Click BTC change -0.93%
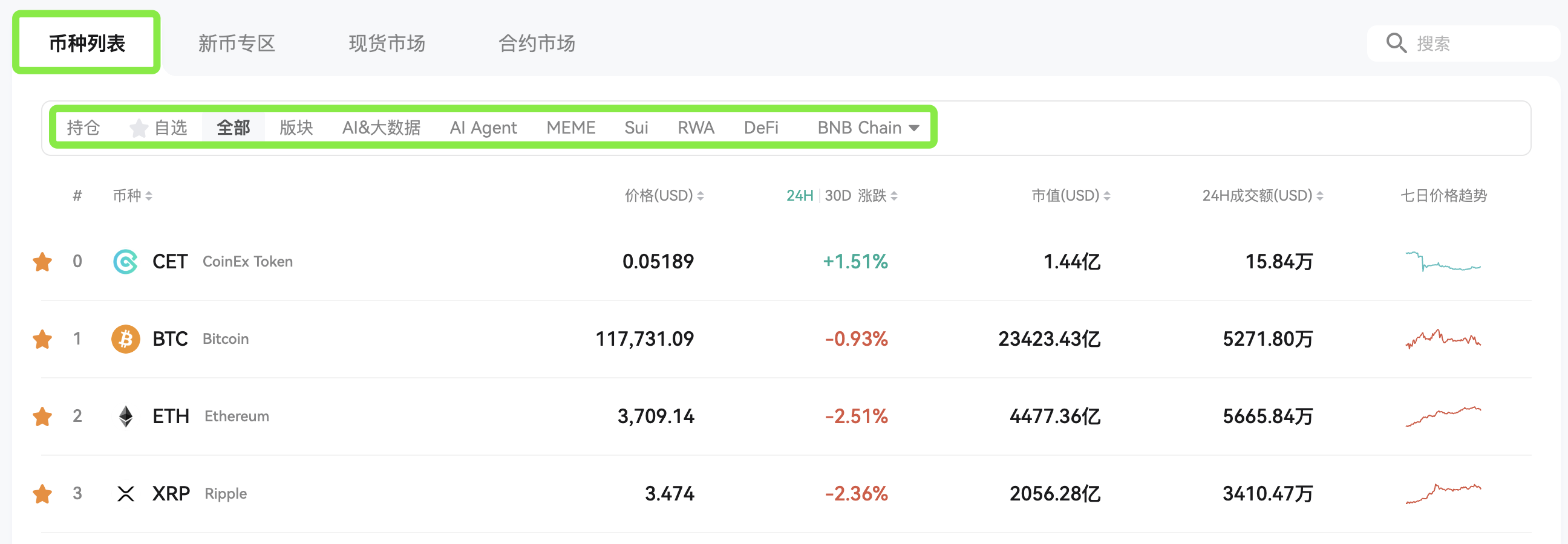This screenshot has width=1568, height=544. tap(856, 339)
